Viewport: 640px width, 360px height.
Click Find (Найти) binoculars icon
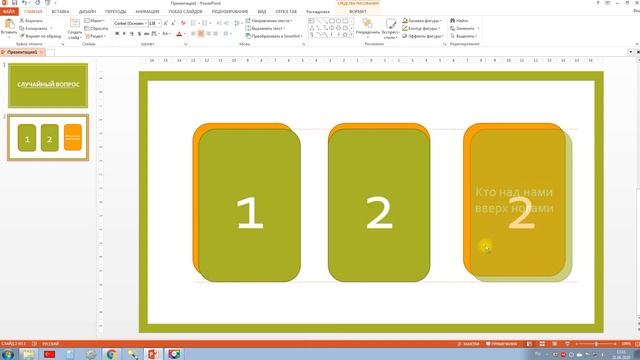453,20
